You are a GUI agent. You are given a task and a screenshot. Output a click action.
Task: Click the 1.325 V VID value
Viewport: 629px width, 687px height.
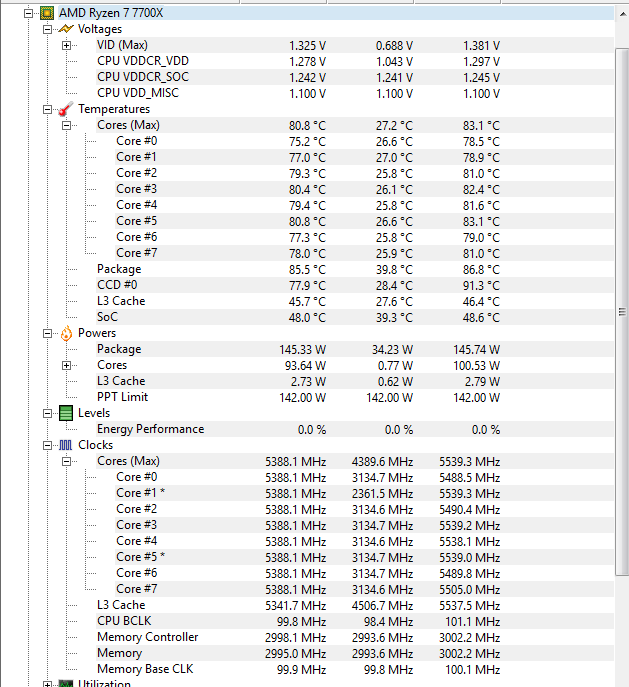[307, 46]
